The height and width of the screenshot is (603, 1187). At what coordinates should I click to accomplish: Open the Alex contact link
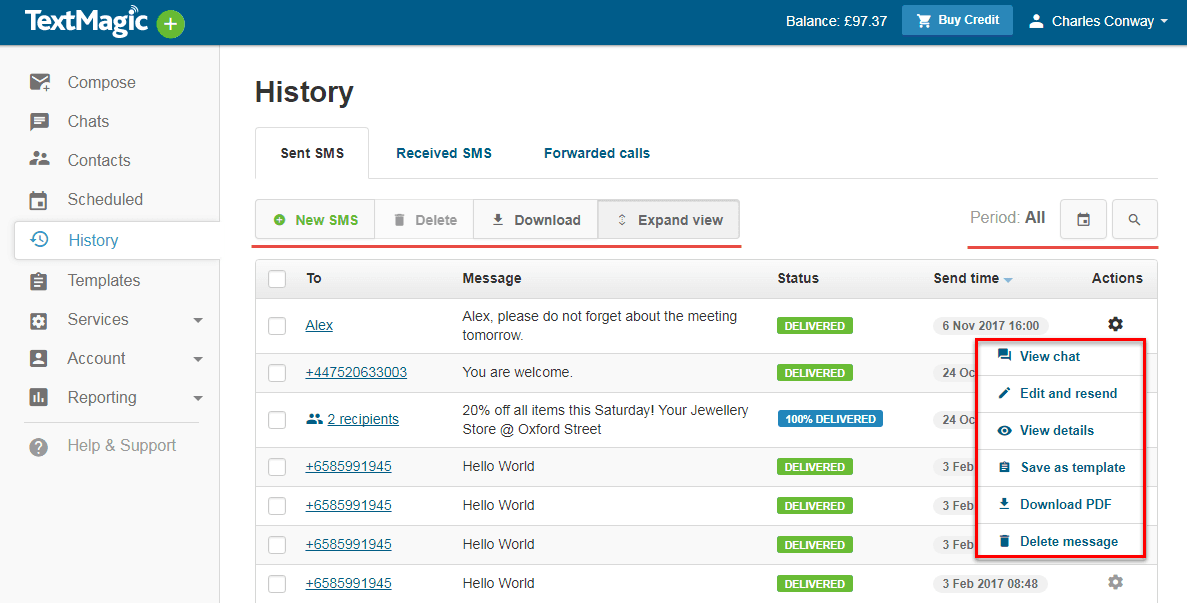(x=319, y=325)
